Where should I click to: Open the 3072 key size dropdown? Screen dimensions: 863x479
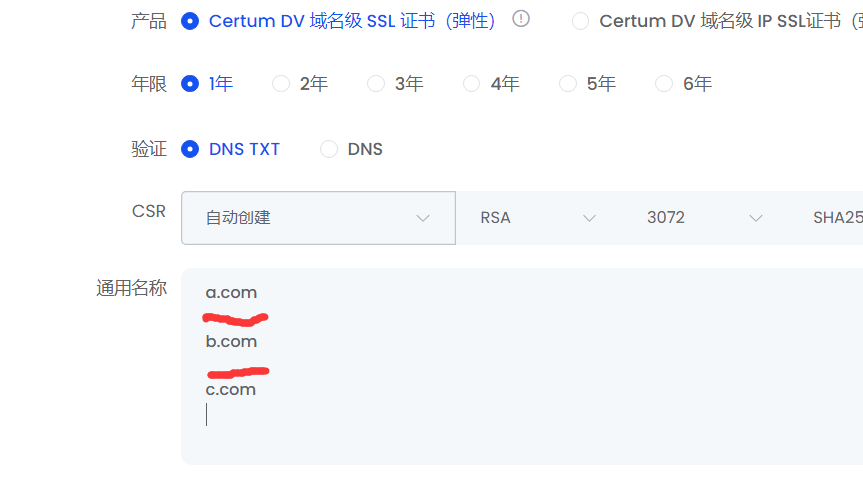[x=704, y=217]
